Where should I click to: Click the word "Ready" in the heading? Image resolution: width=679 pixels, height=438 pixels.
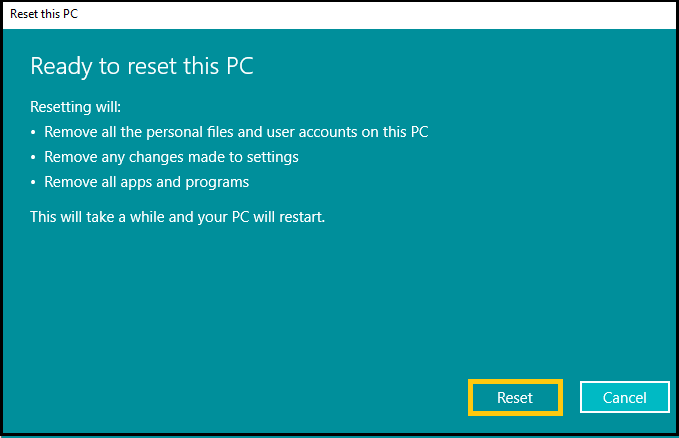(58, 66)
